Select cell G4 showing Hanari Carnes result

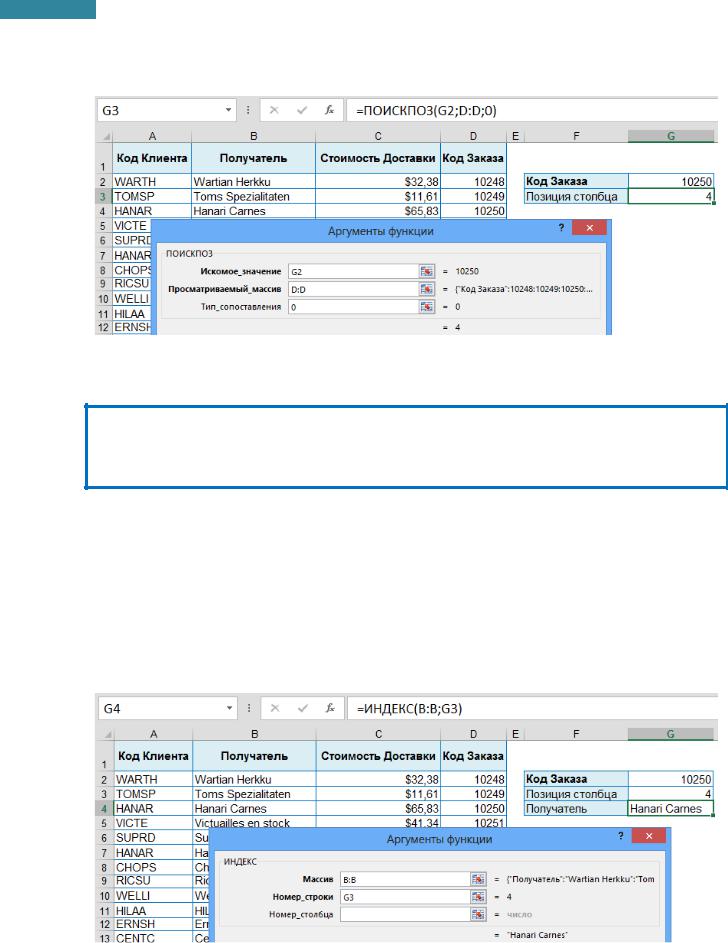click(x=671, y=809)
